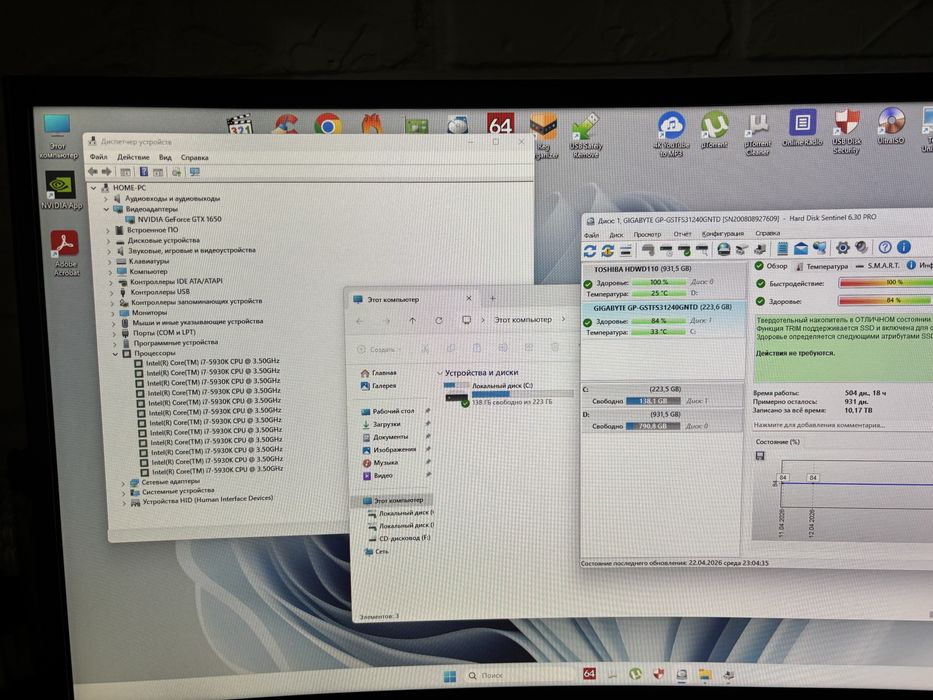Open the NVIDIA App desktop shortcut

coord(61,190)
